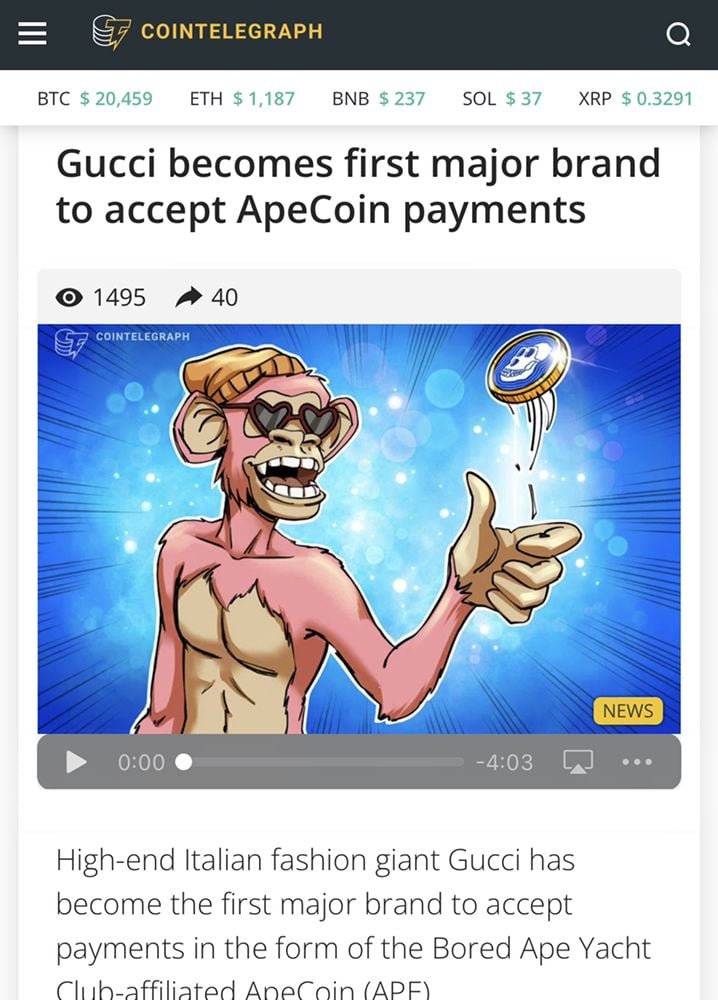718x1000 pixels.
Task: Select the ETH price ticker
Action: click(242, 98)
